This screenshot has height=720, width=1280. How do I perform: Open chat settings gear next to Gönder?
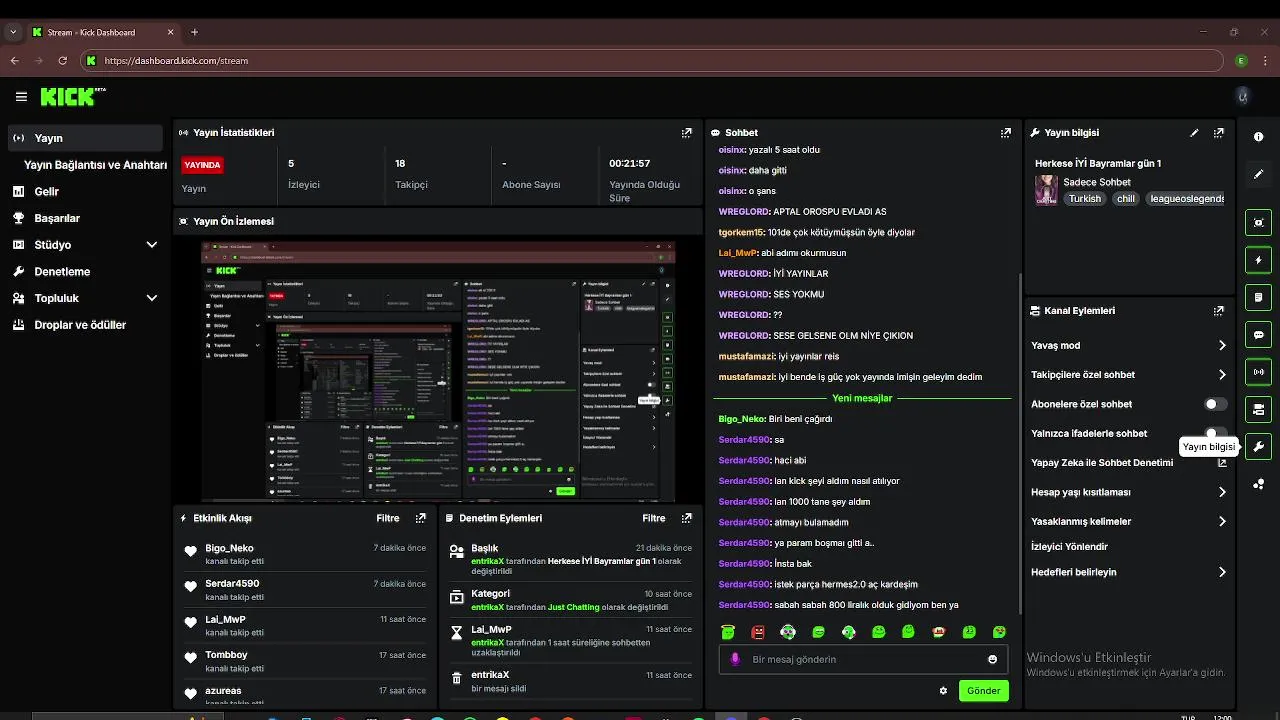point(943,690)
